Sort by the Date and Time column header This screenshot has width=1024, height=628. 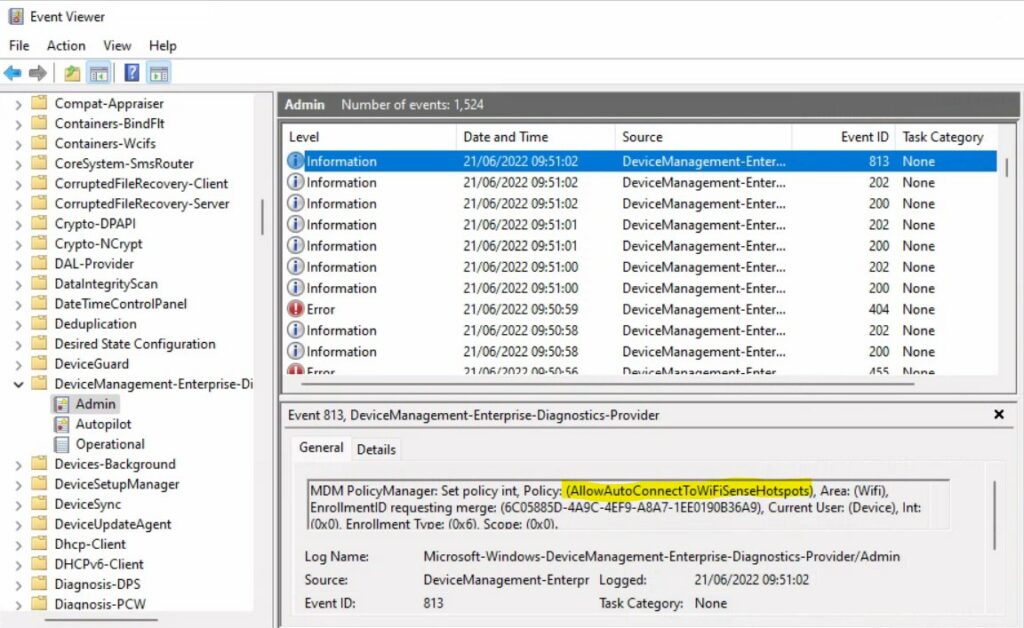click(536, 137)
